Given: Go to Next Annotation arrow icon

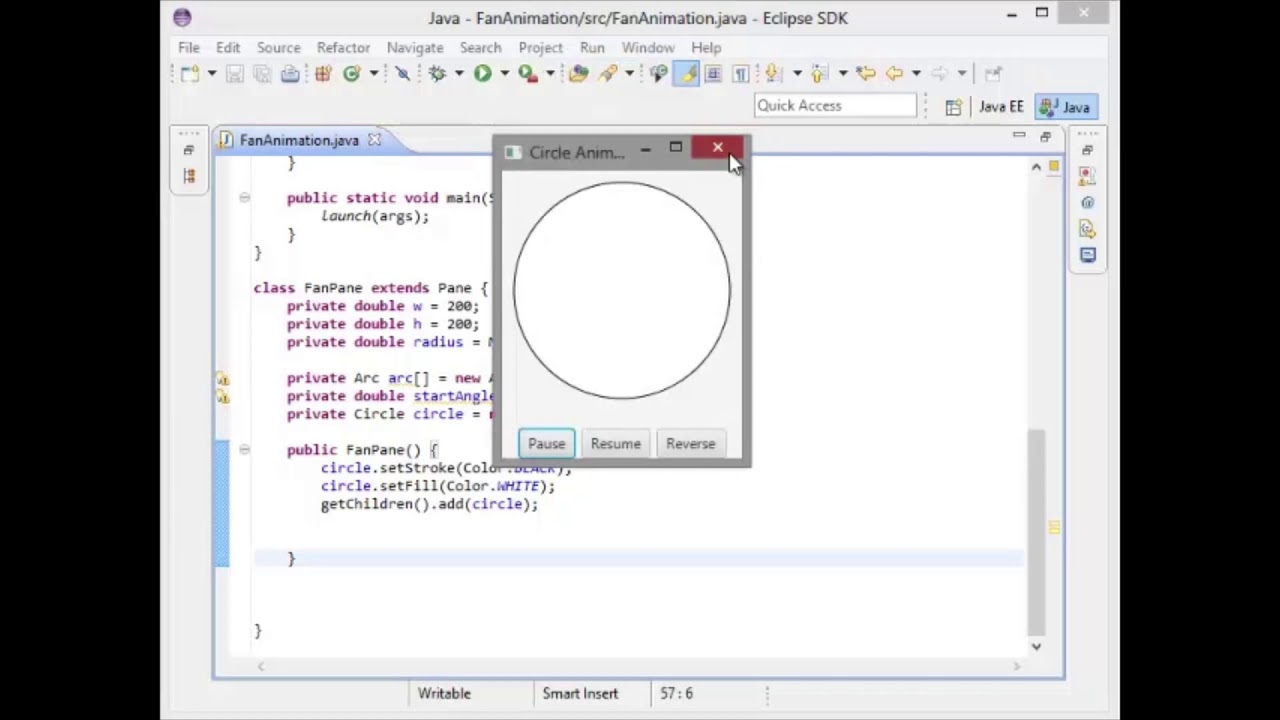Looking at the screenshot, I should click(773, 73).
